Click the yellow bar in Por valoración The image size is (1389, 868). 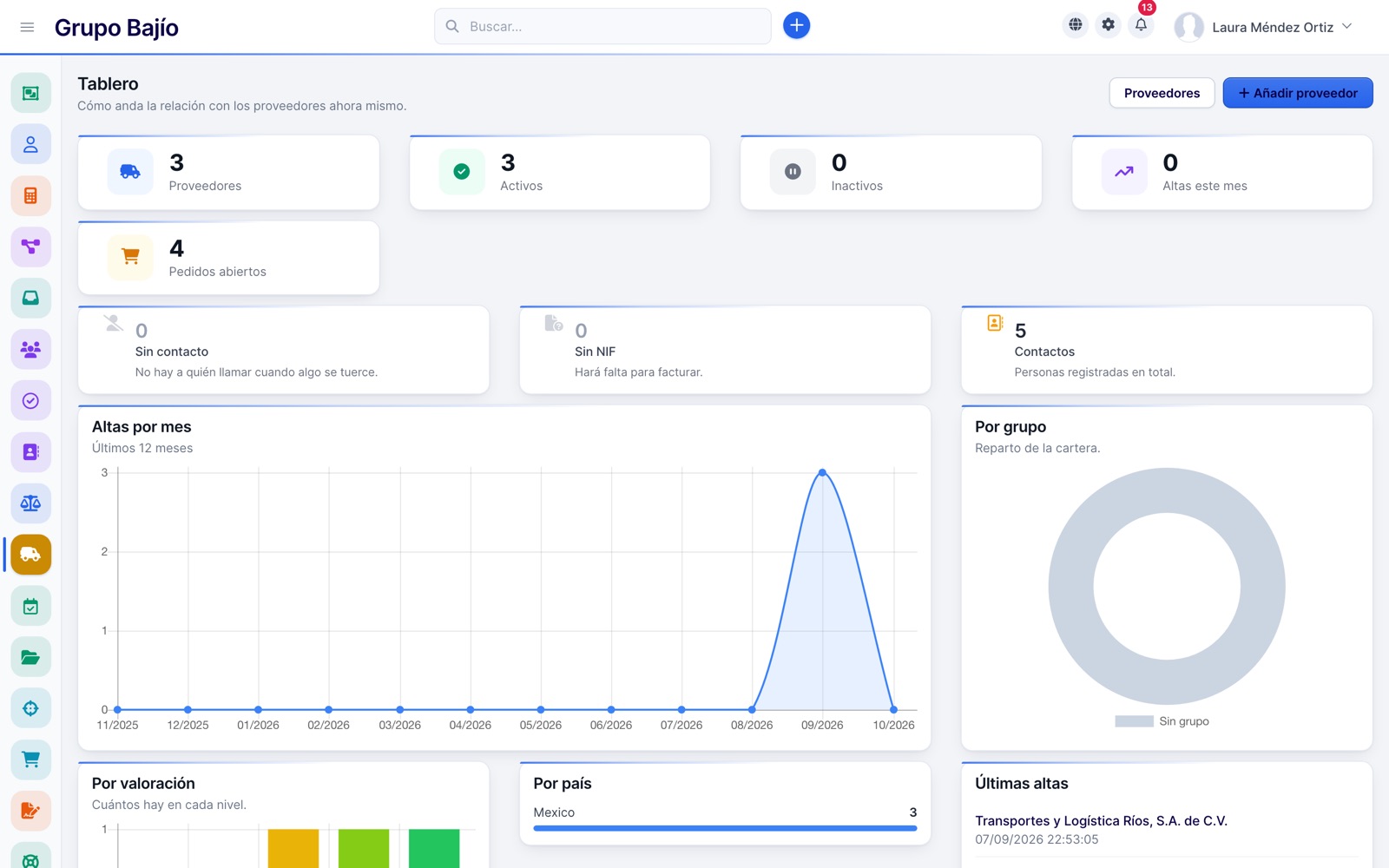293,848
